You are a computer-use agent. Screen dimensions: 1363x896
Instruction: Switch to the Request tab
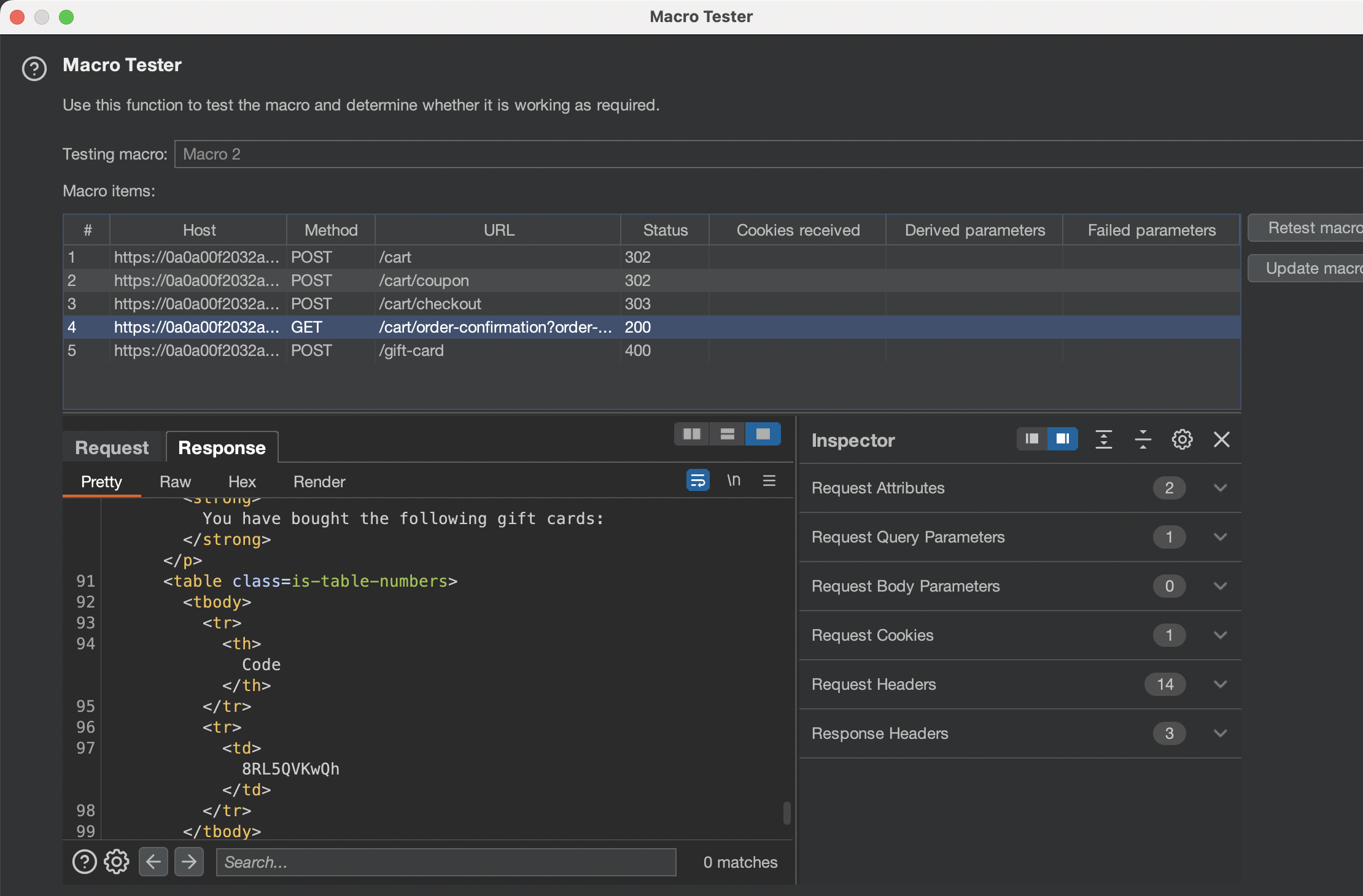[x=112, y=447]
